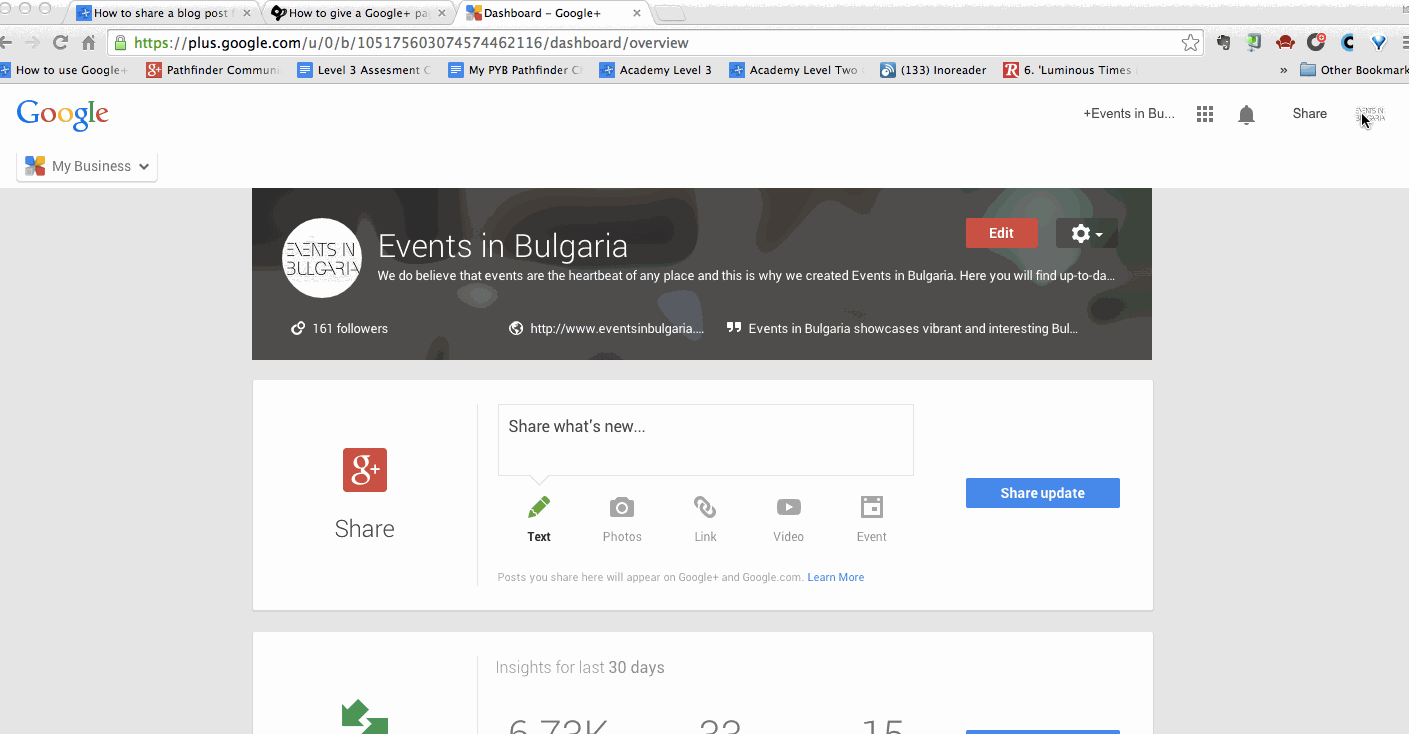
Task: Click the red Edit button
Action: 1001,233
